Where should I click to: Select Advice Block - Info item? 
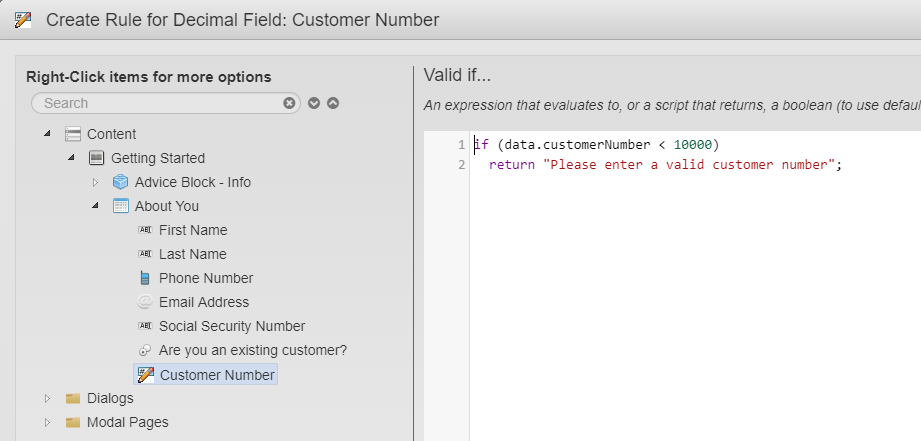(x=193, y=183)
